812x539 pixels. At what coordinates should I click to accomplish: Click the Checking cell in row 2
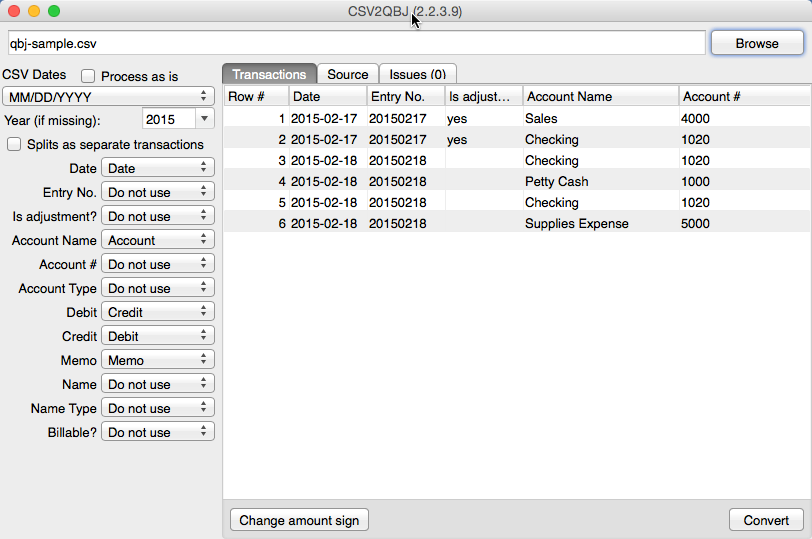coord(601,139)
